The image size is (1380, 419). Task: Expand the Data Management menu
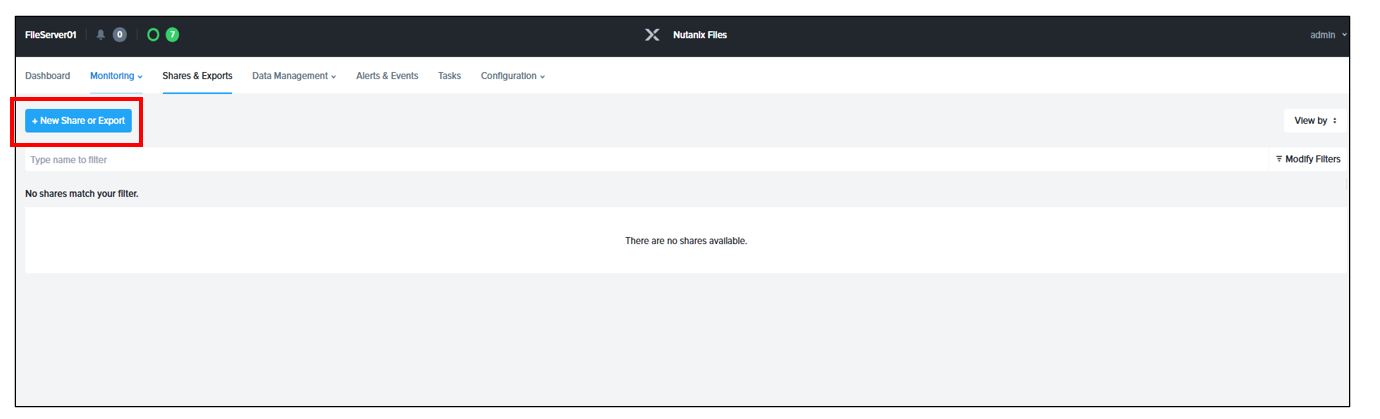coord(294,76)
